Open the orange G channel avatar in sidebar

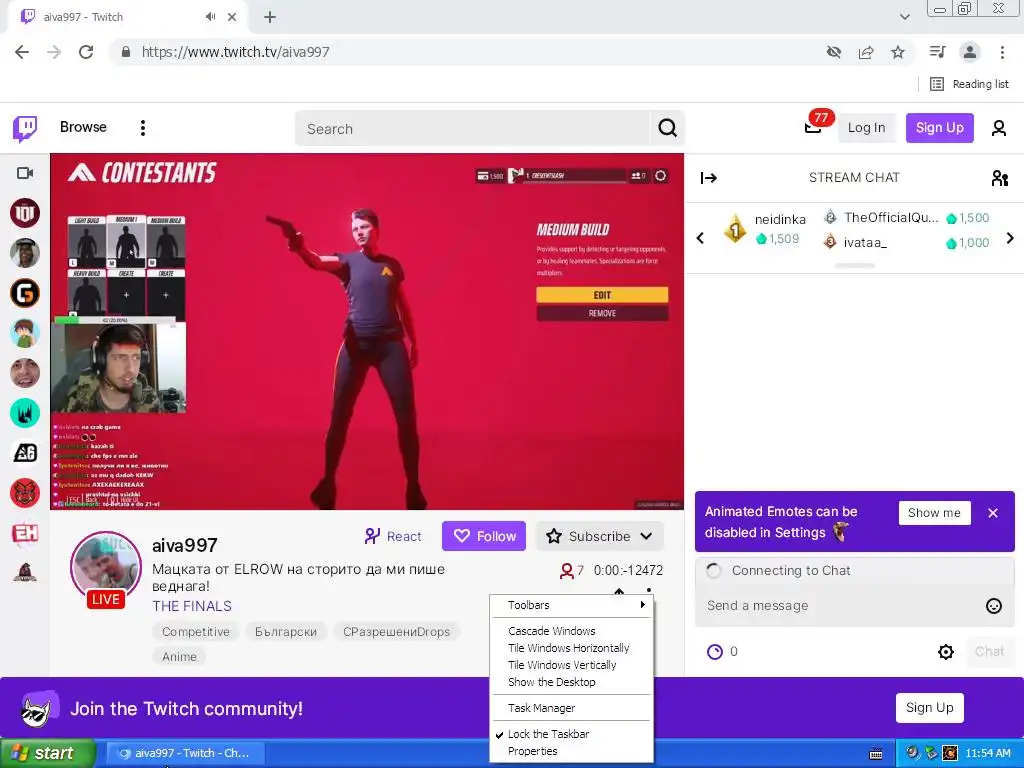[25, 293]
